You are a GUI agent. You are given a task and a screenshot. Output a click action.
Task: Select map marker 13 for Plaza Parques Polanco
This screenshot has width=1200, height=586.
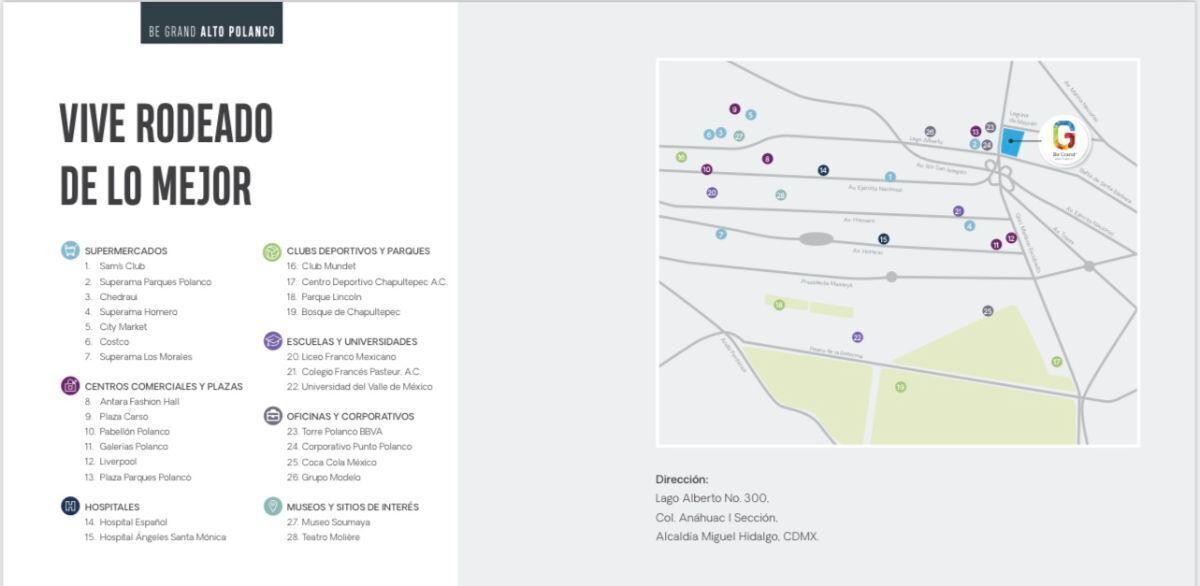(975, 131)
